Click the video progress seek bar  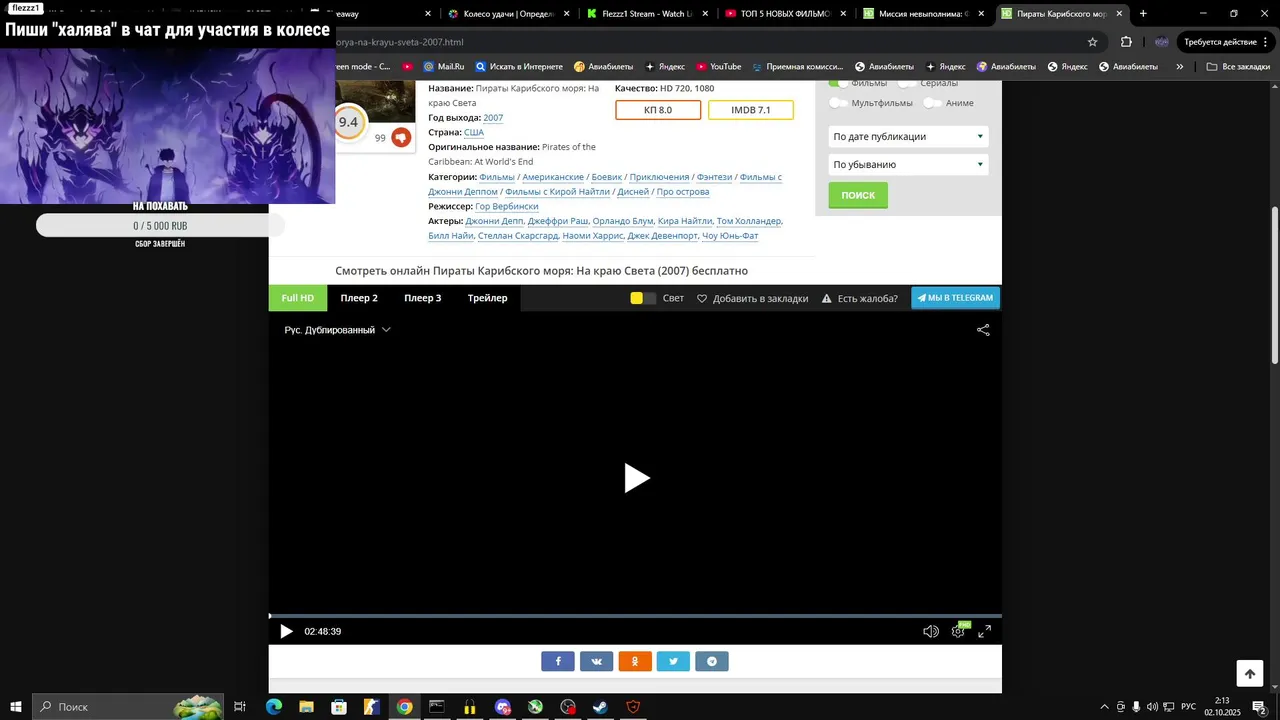point(635,616)
